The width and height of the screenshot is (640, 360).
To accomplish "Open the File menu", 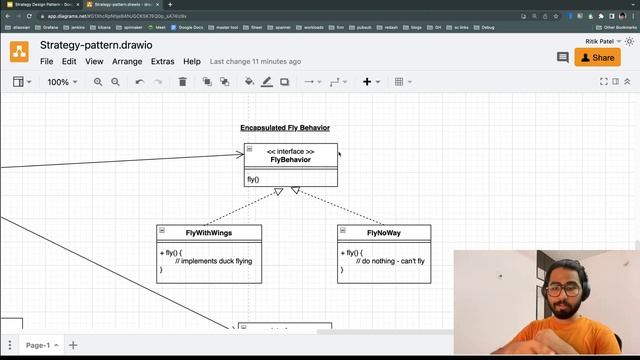I will pos(47,61).
